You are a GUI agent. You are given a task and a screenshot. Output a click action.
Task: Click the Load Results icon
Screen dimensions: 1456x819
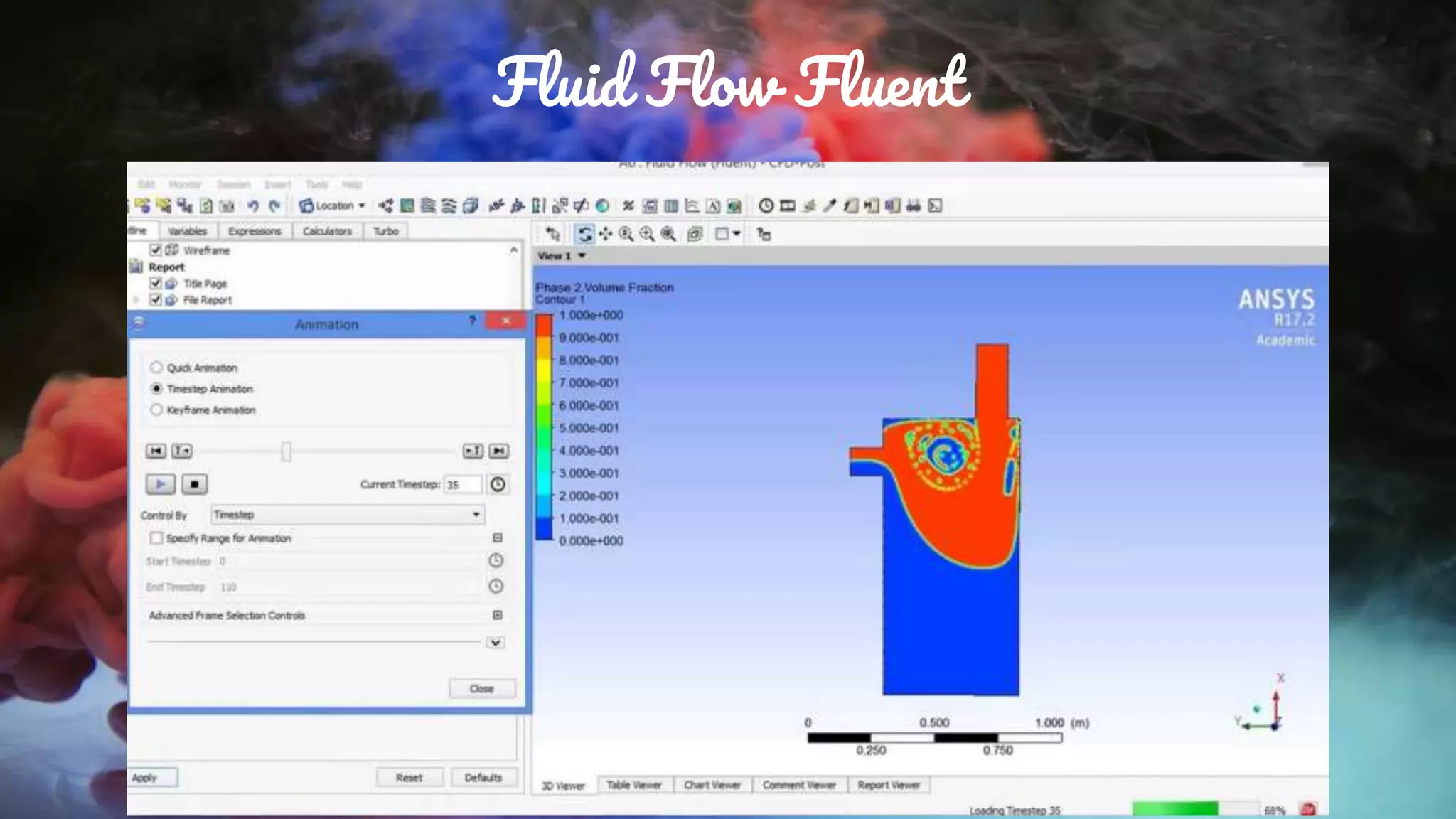pyautogui.click(x=143, y=206)
